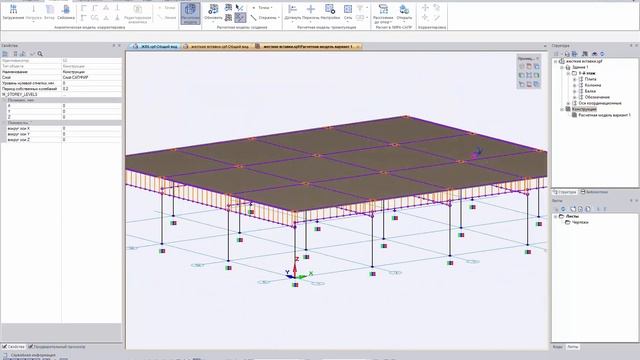Image resolution: width=640 pixels, height=360 pixels.
Task: Click the Настройки triangulation icon
Action: pos(330,12)
